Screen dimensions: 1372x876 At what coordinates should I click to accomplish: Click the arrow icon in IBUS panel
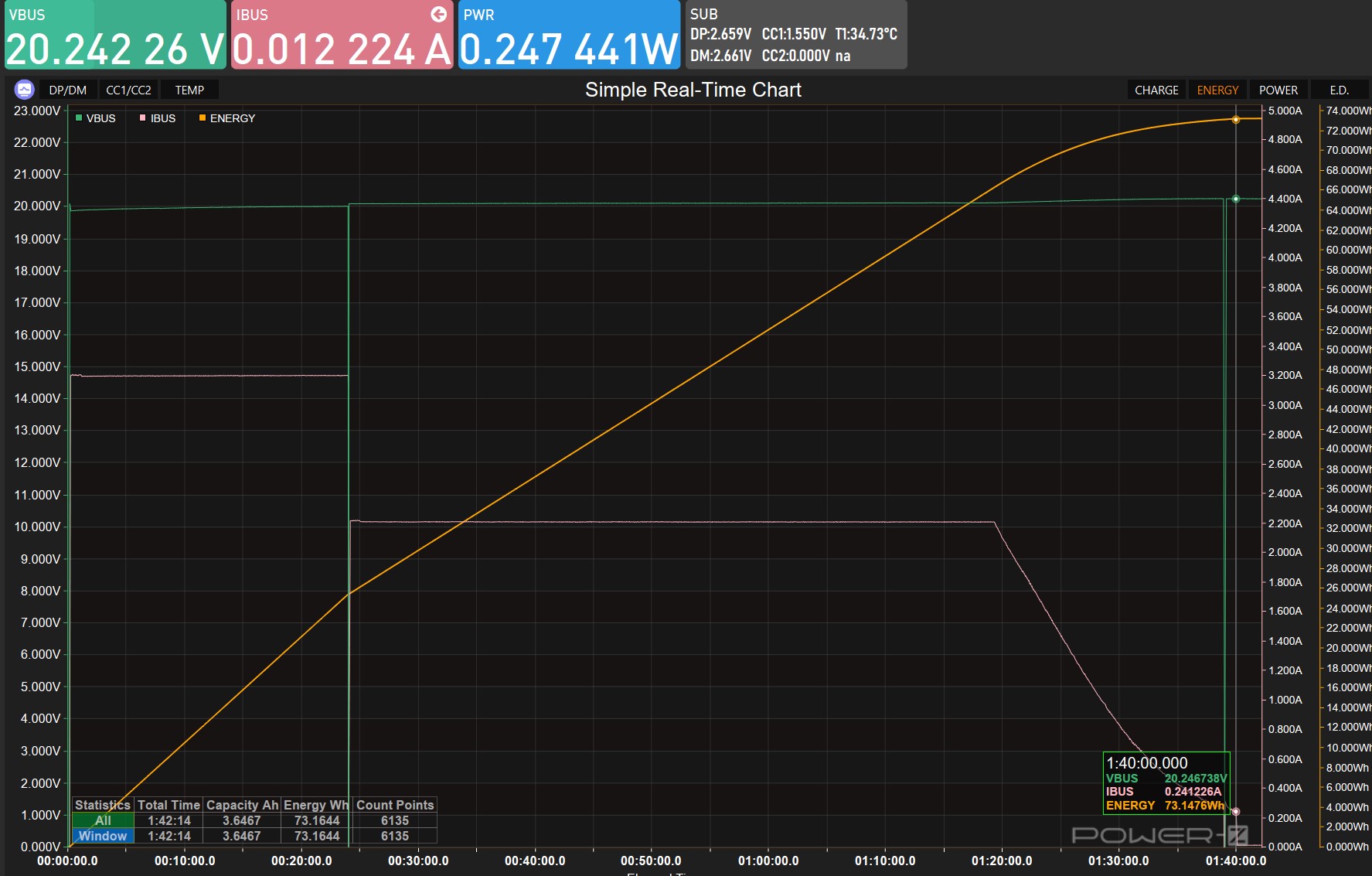pos(438,14)
